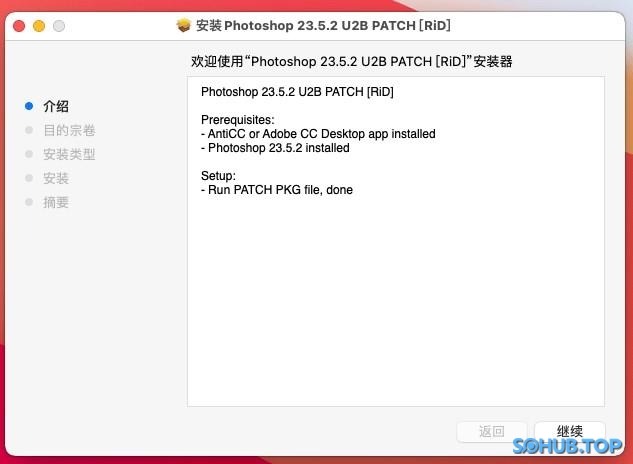Click the disabled 返回 (Back) button
Image resolution: width=633 pixels, height=464 pixels.
pyautogui.click(x=492, y=431)
